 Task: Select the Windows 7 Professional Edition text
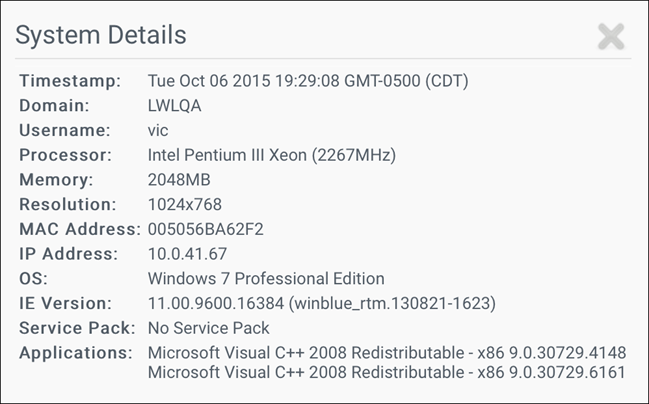click(x=266, y=279)
